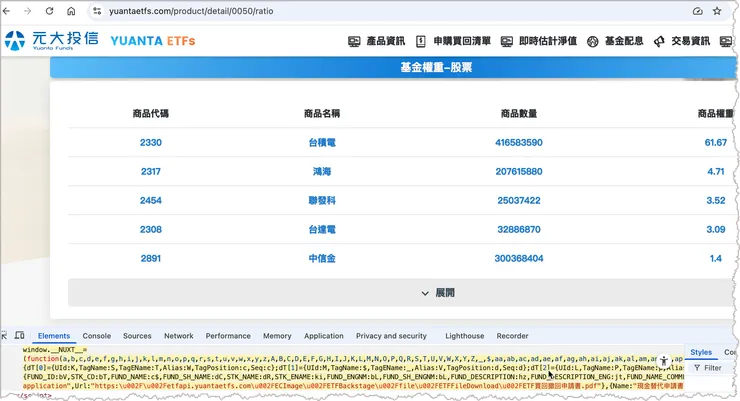Click the 商品代碼 column header
Screen dimensions: 740x401
[151, 113]
